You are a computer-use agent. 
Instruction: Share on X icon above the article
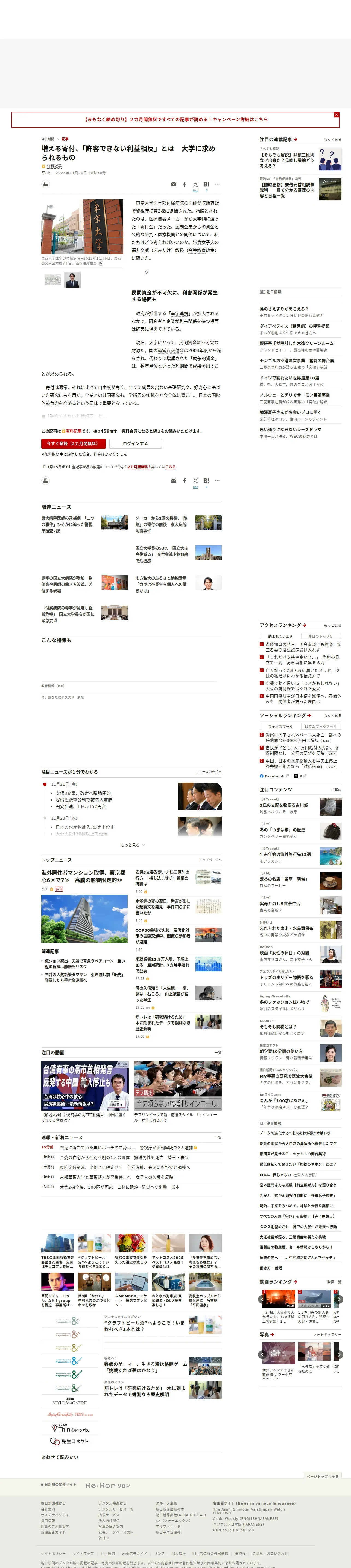tap(195, 184)
